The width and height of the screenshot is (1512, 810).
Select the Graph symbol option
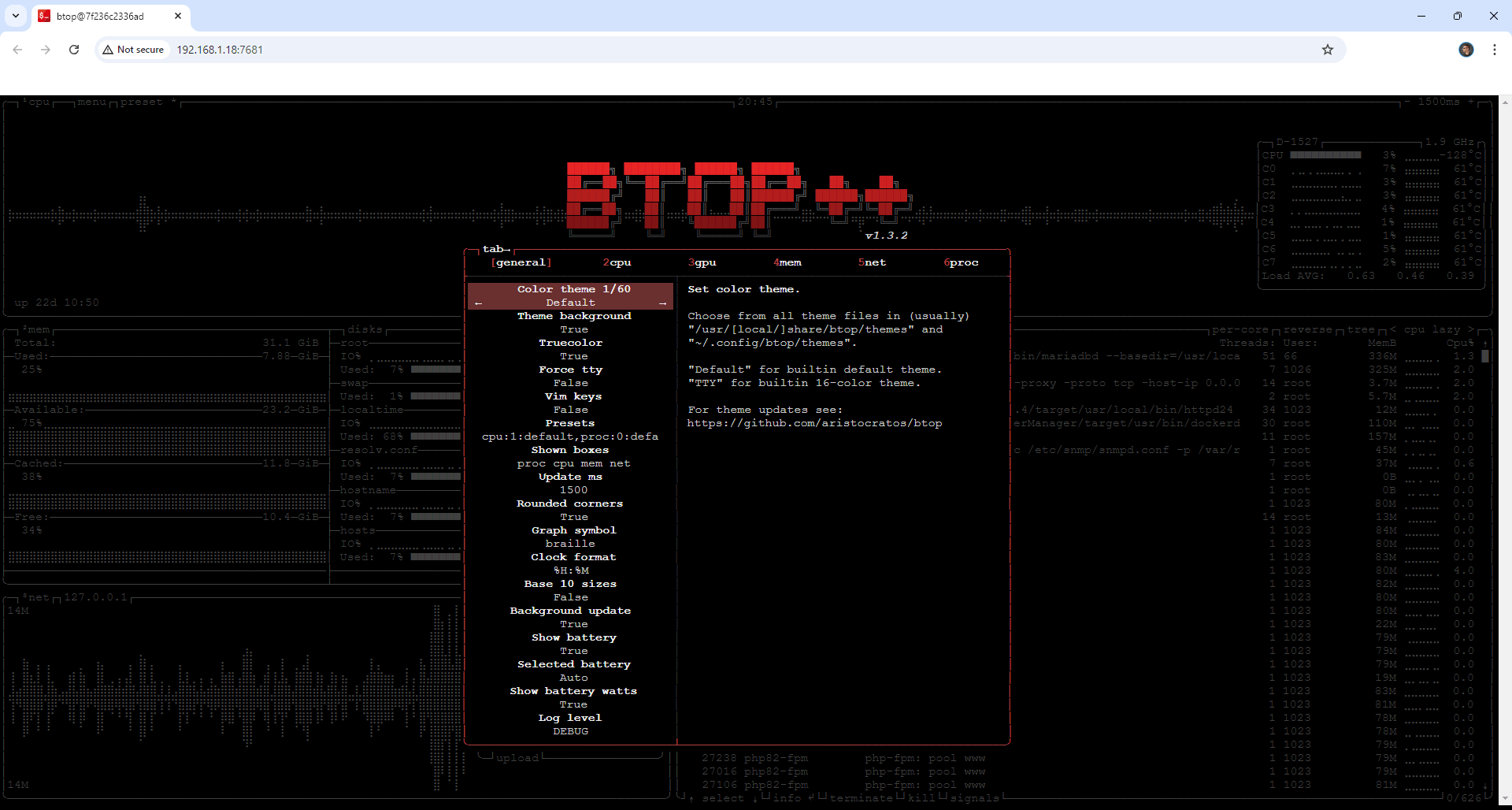(574, 530)
